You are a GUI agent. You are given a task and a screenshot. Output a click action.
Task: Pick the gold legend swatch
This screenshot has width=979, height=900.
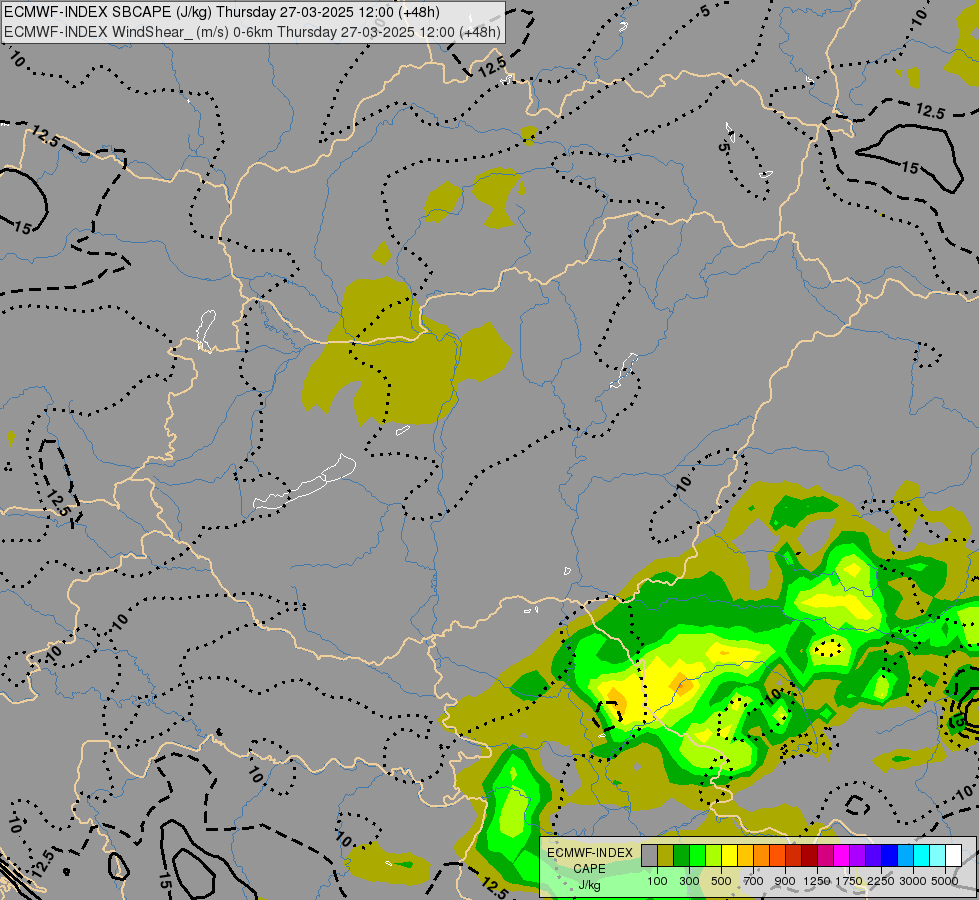pyautogui.click(x=745, y=856)
